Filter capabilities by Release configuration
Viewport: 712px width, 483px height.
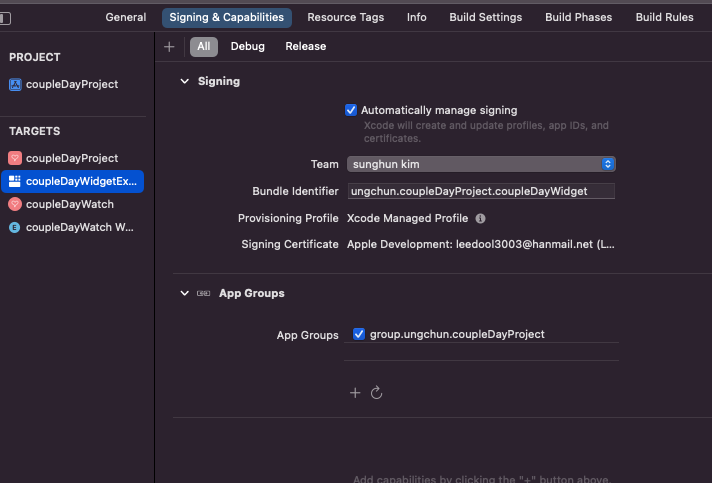click(306, 46)
